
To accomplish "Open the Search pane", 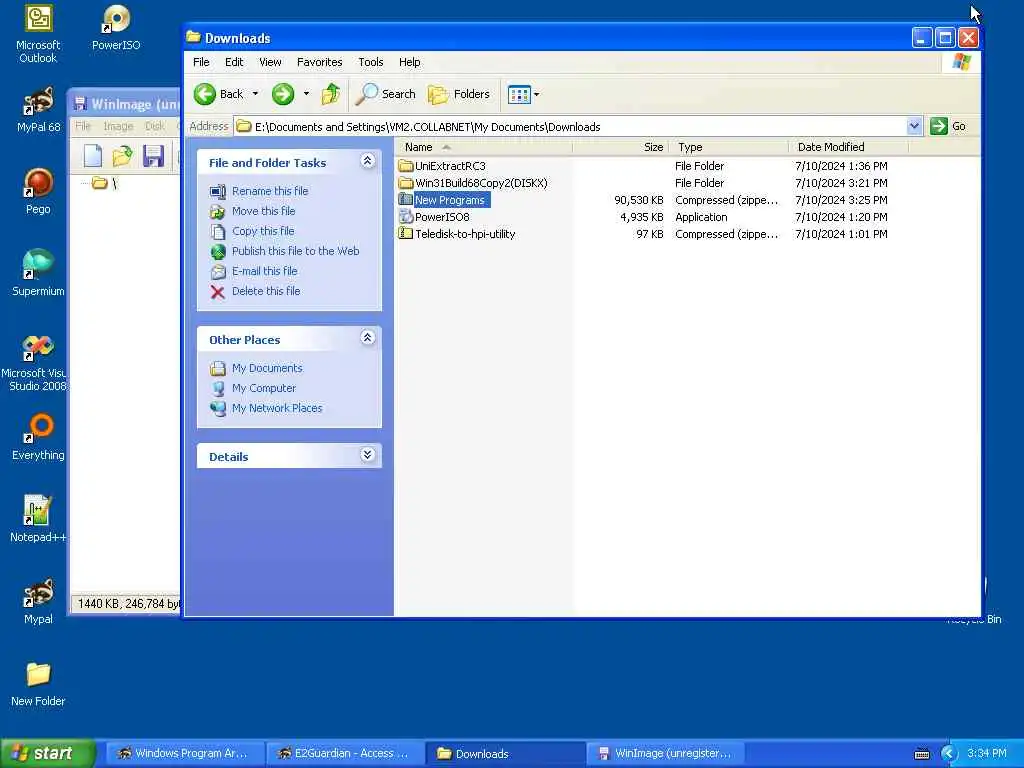I will point(386,94).
